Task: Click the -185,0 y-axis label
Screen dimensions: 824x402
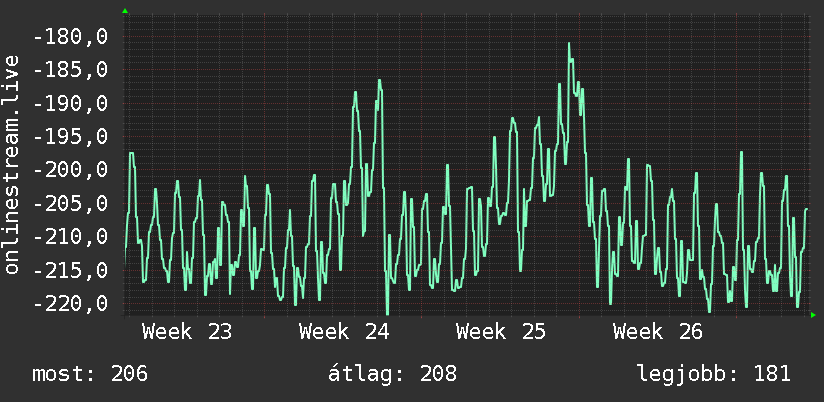Action: [70, 70]
